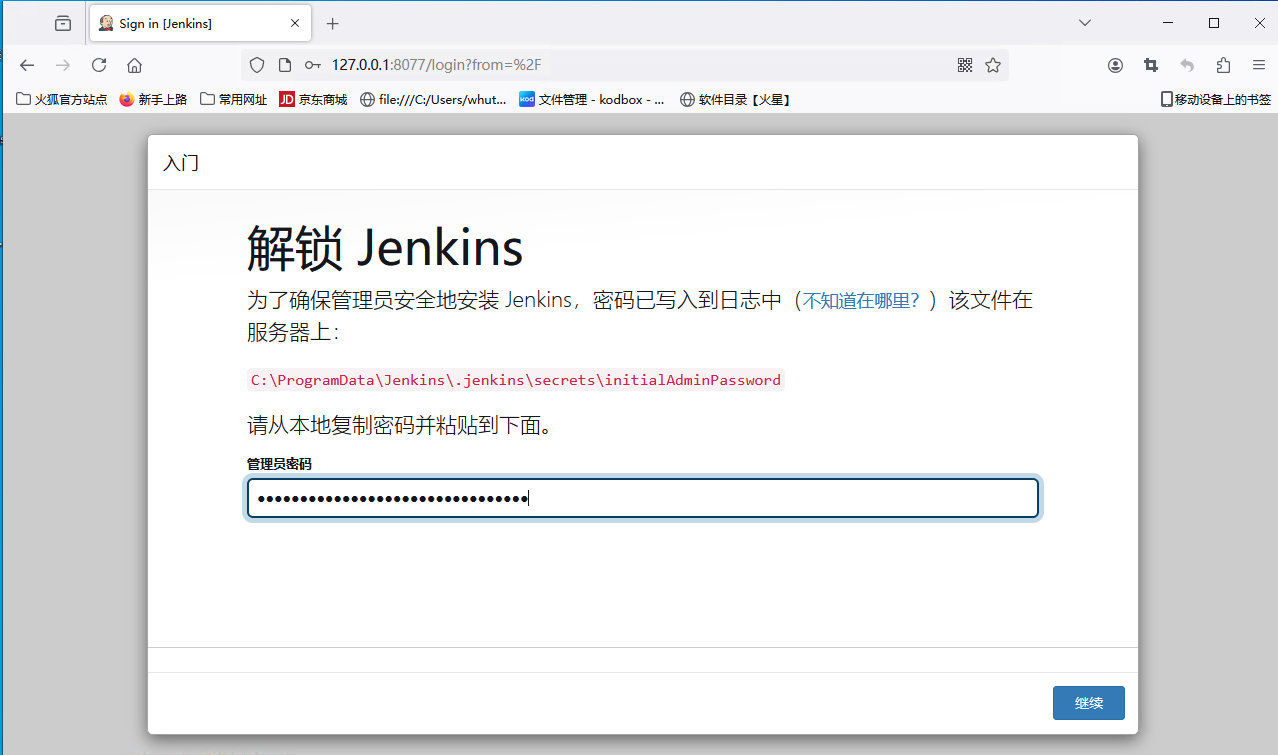Open the list all tabs dropdown
Viewport: 1278px width, 755px height.
1085,23
